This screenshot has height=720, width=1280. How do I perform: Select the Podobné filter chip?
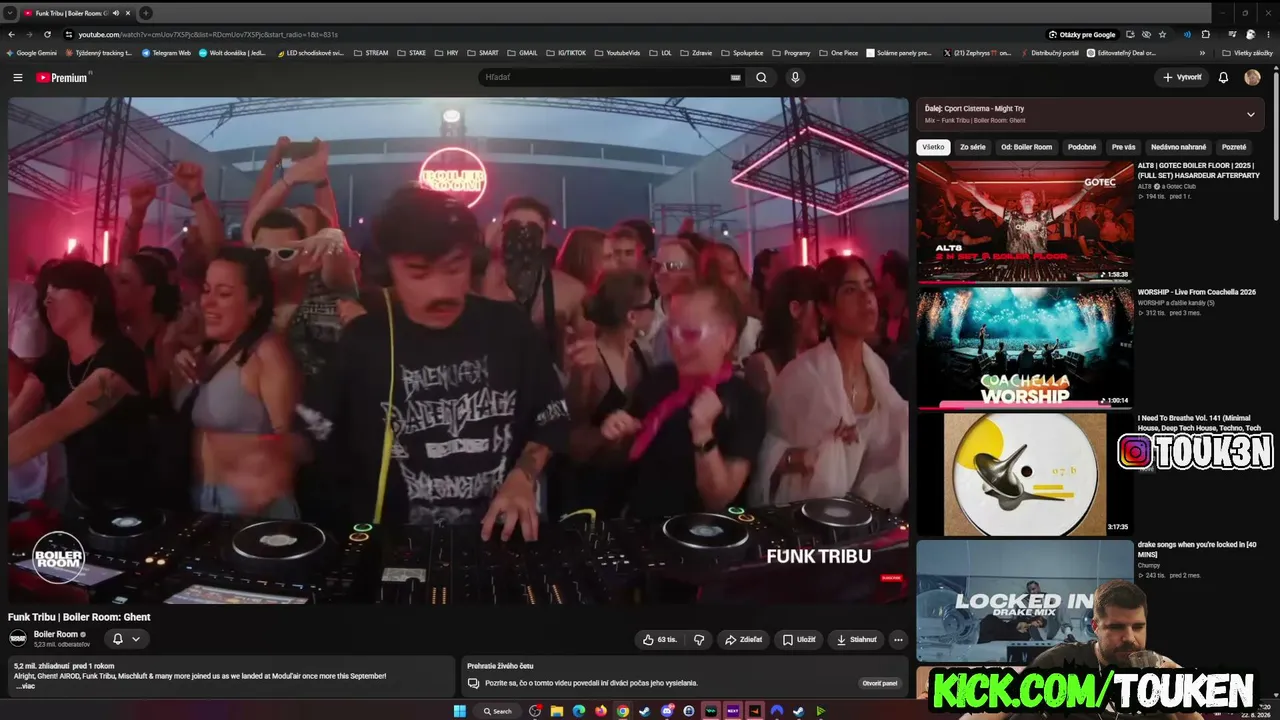(1082, 147)
